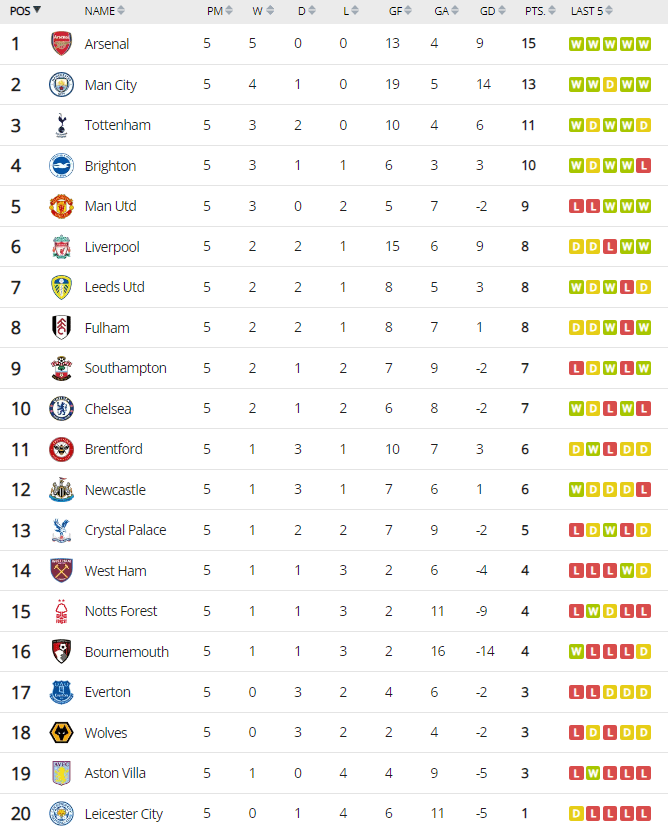Click Brighton's red L result badge
Image resolution: width=668 pixels, height=832 pixels.
tap(644, 166)
